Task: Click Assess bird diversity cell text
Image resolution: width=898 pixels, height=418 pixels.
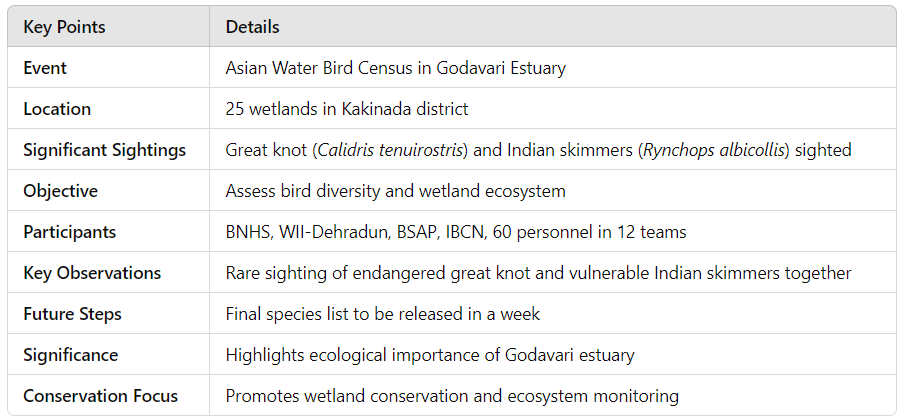Action: click(x=395, y=191)
